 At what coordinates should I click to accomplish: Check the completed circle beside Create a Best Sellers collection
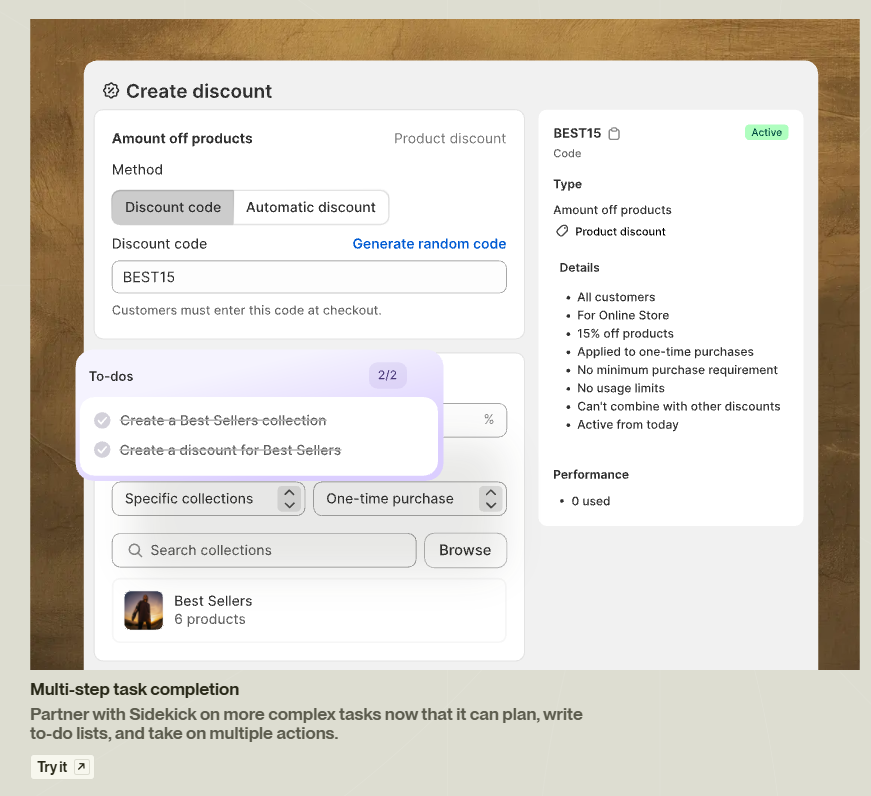click(101, 420)
